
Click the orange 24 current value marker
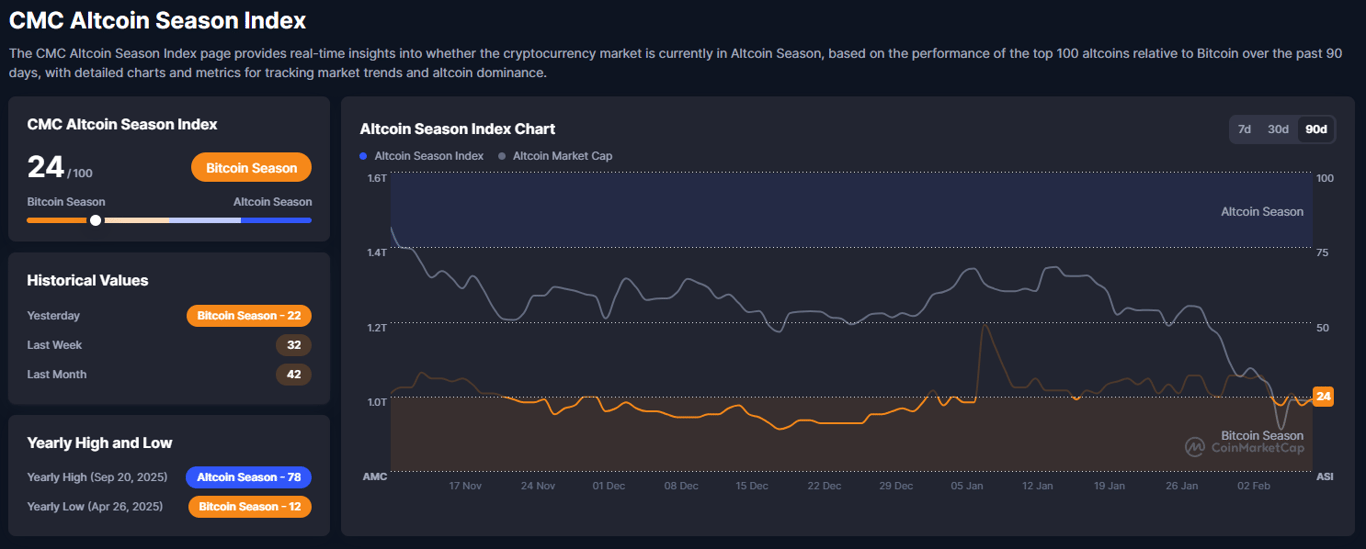1323,397
